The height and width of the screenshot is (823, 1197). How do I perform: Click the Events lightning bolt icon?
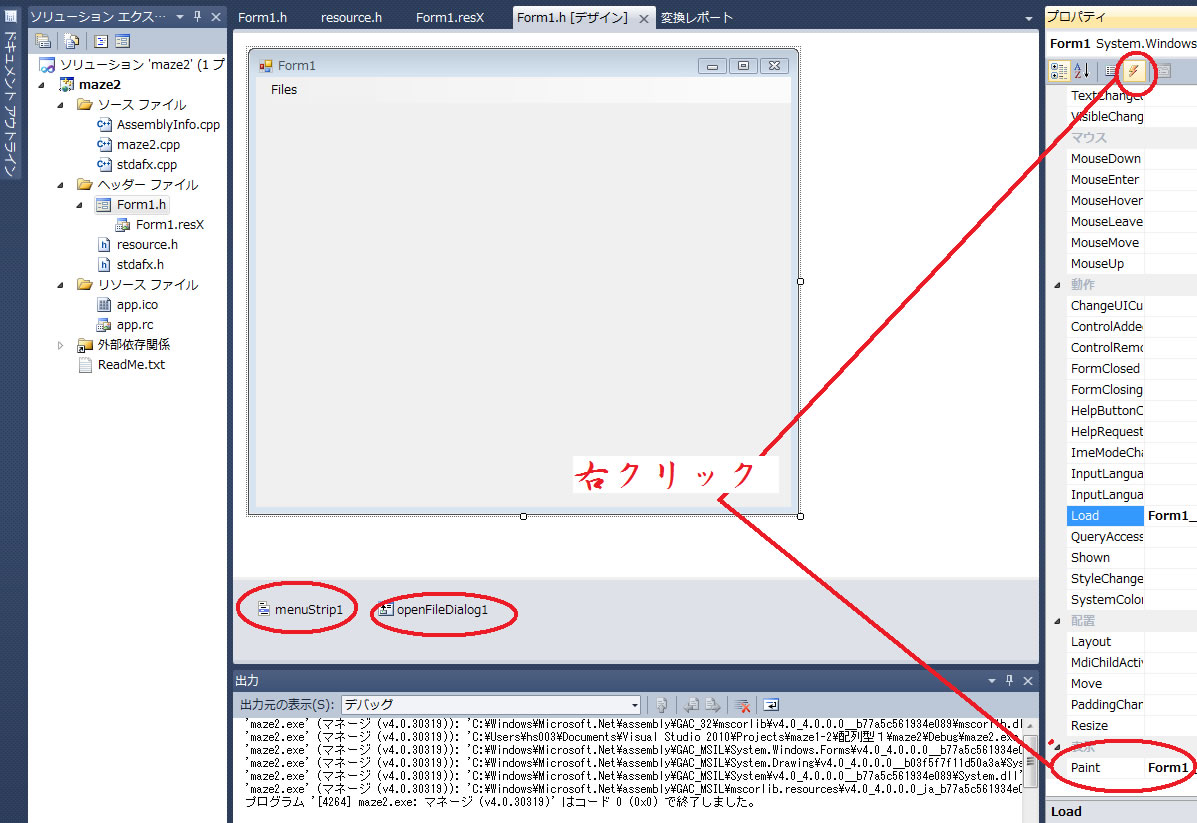pyautogui.click(x=1134, y=70)
